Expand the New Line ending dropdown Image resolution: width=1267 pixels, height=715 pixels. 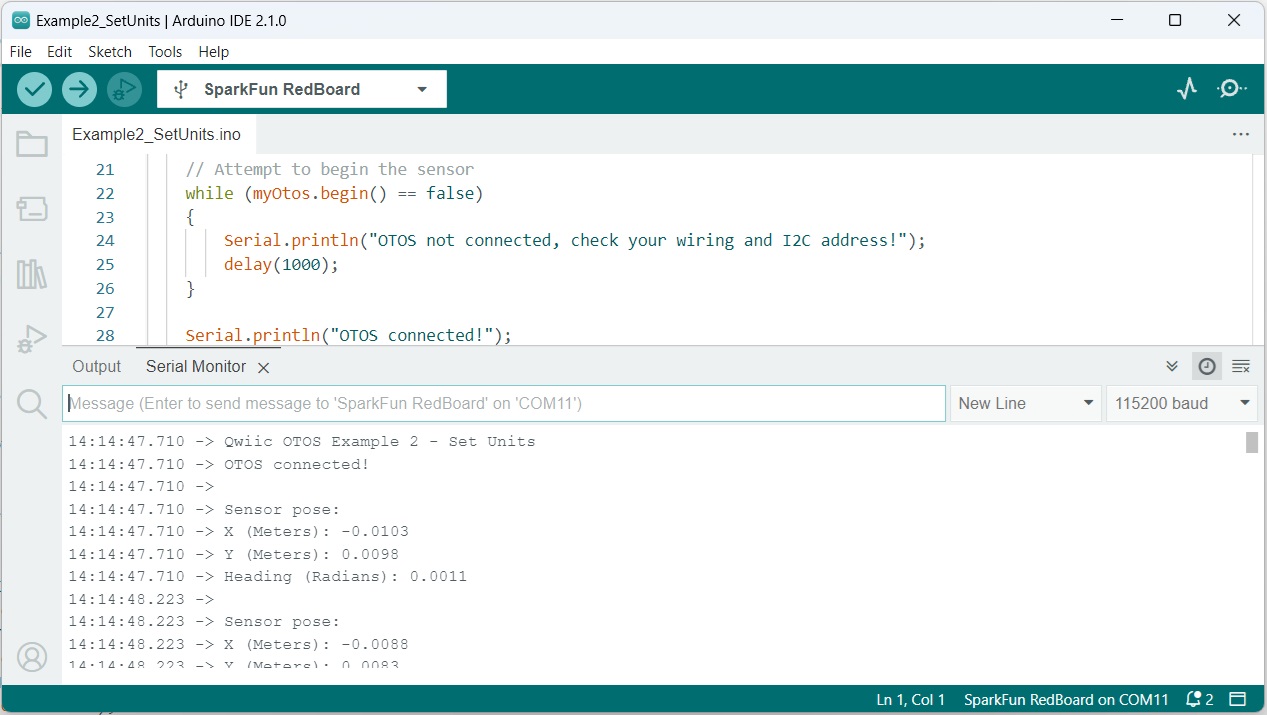pyautogui.click(x=1025, y=403)
